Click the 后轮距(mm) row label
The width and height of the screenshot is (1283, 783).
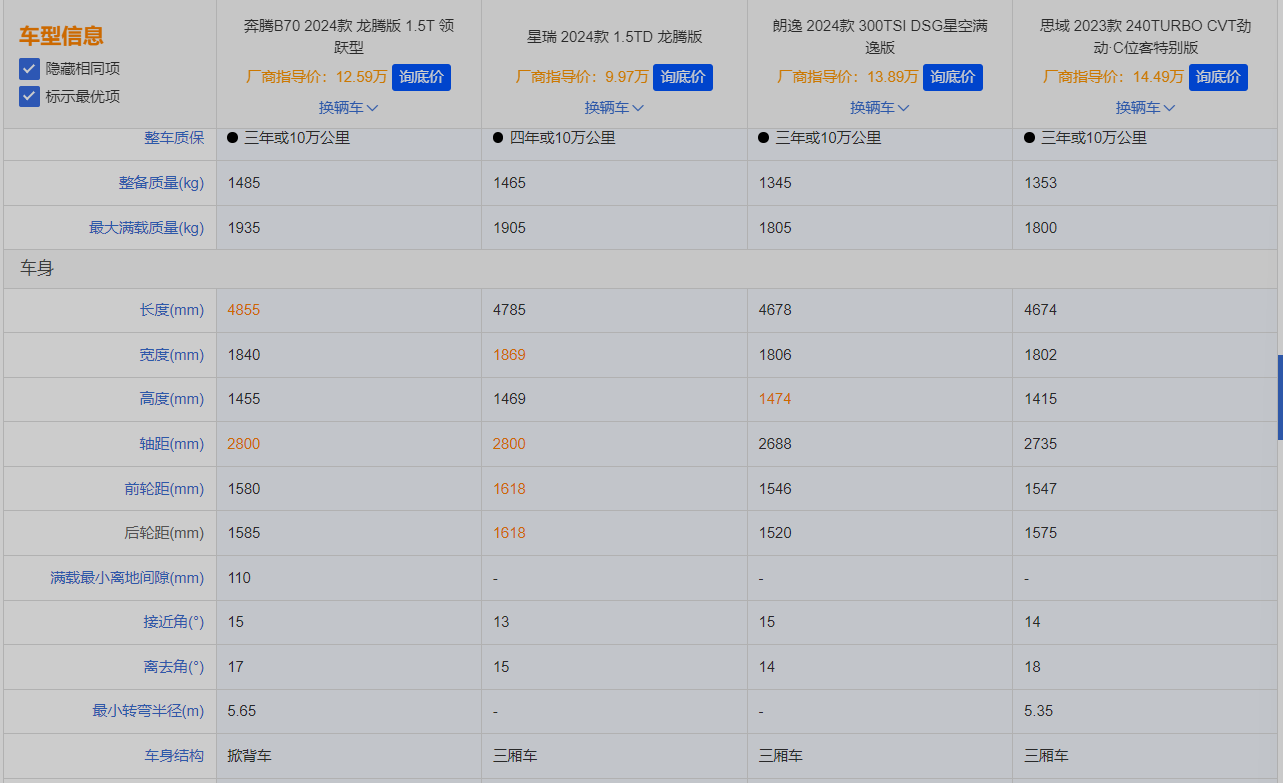pyautogui.click(x=164, y=533)
